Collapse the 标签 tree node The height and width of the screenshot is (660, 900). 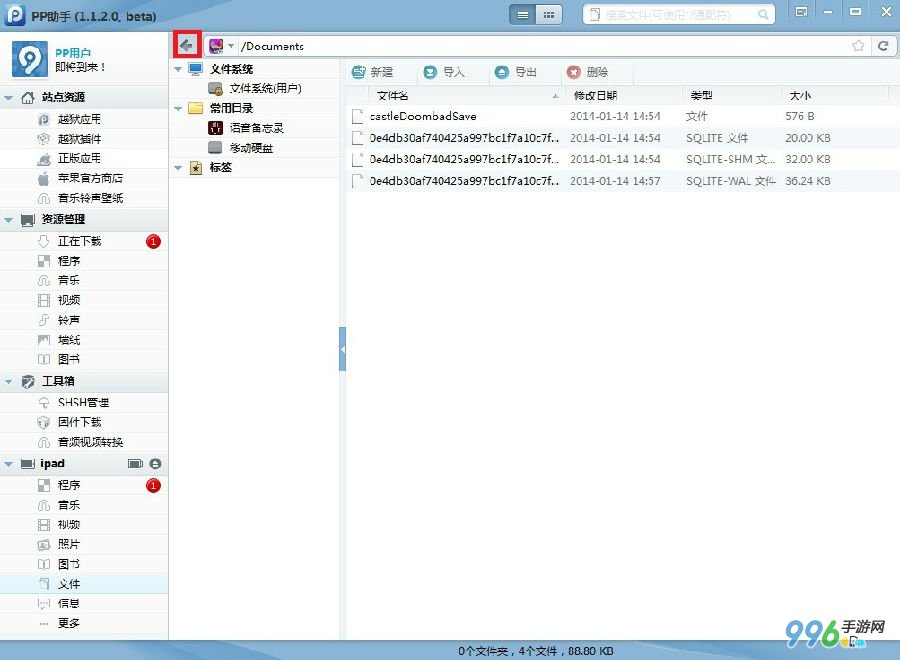click(179, 168)
